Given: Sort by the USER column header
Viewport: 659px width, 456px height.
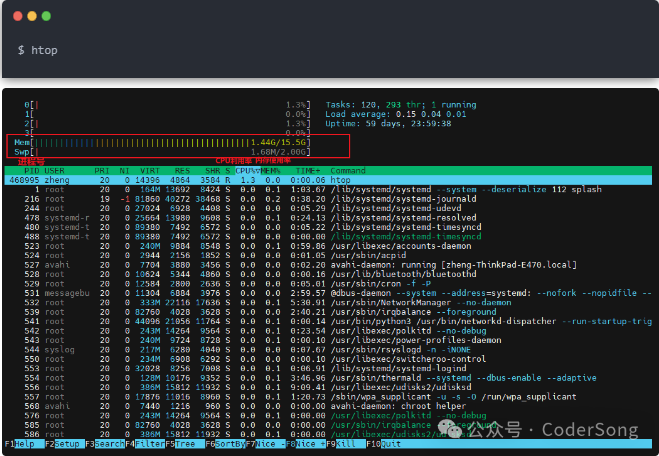Looking at the screenshot, I should 54,171.
